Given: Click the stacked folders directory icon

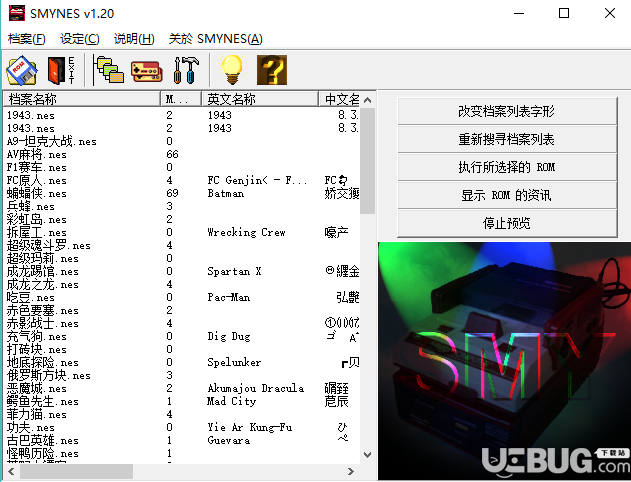Looking at the screenshot, I should click(x=108, y=70).
